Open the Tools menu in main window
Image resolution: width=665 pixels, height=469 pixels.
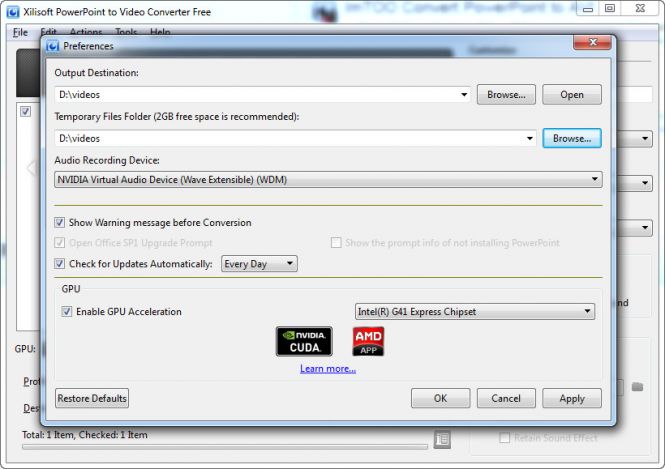[x=126, y=32]
